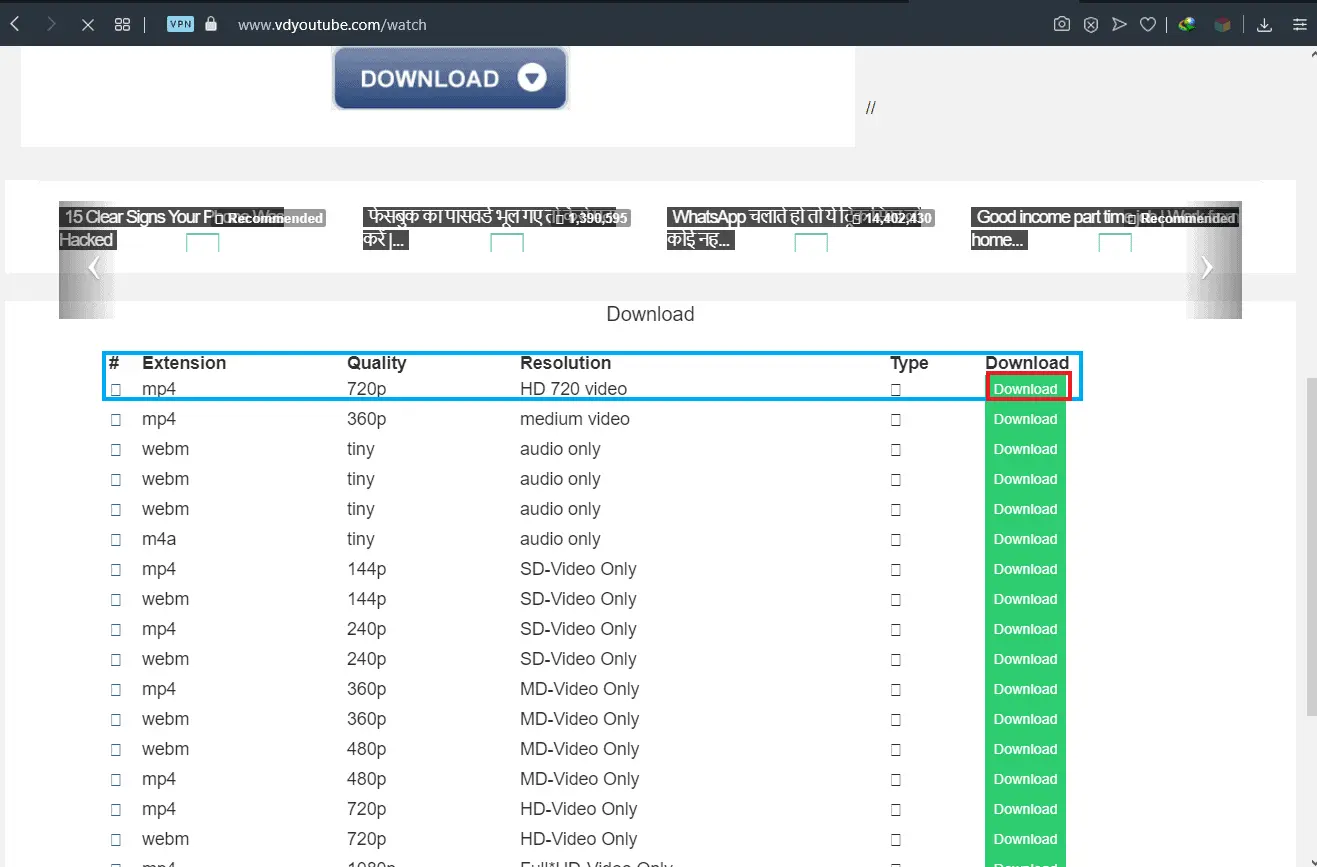Download mp4 720p HD 720 video

(x=1026, y=389)
